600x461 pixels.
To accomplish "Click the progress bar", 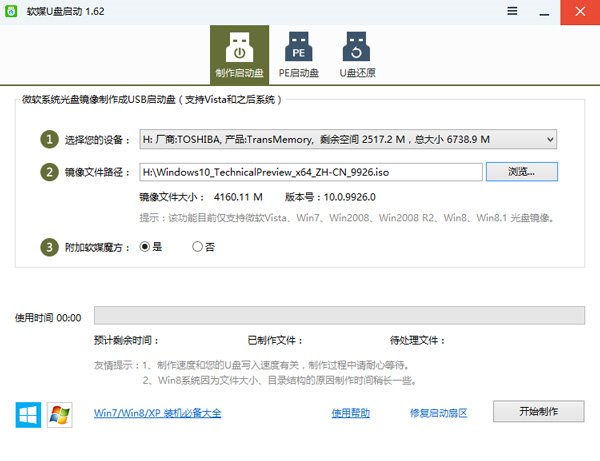I will tap(338, 316).
